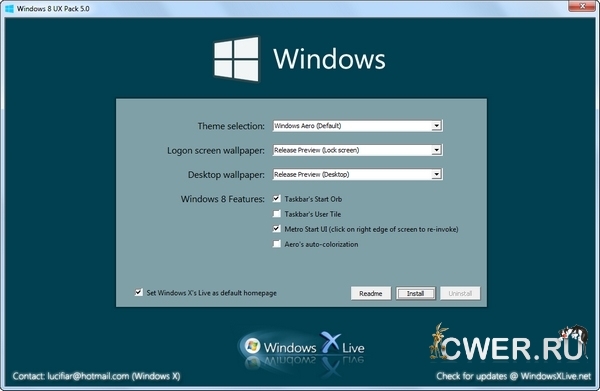Image resolution: width=600 pixels, height=391 pixels.
Task: Click the Uninstall button
Action: [460, 293]
